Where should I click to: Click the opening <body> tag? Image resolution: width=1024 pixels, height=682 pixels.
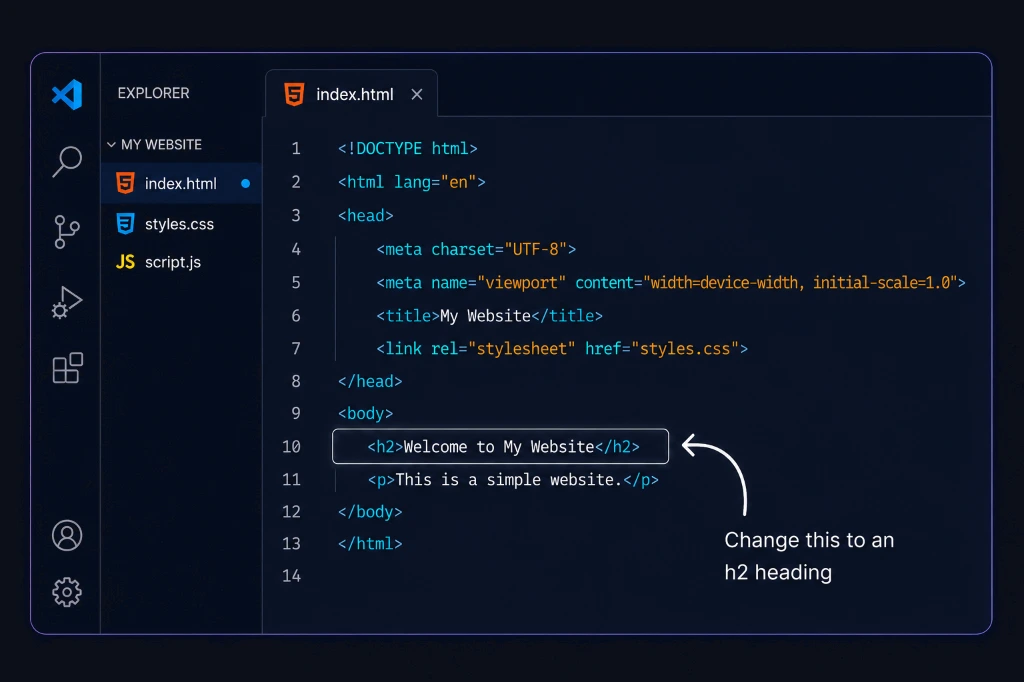click(366, 414)
